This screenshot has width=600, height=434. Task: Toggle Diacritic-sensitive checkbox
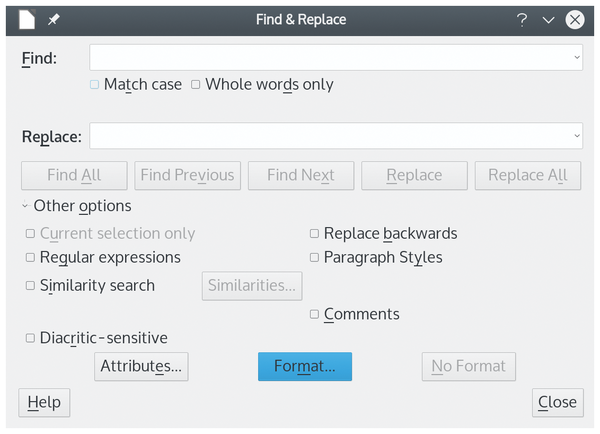click(30, 338)
